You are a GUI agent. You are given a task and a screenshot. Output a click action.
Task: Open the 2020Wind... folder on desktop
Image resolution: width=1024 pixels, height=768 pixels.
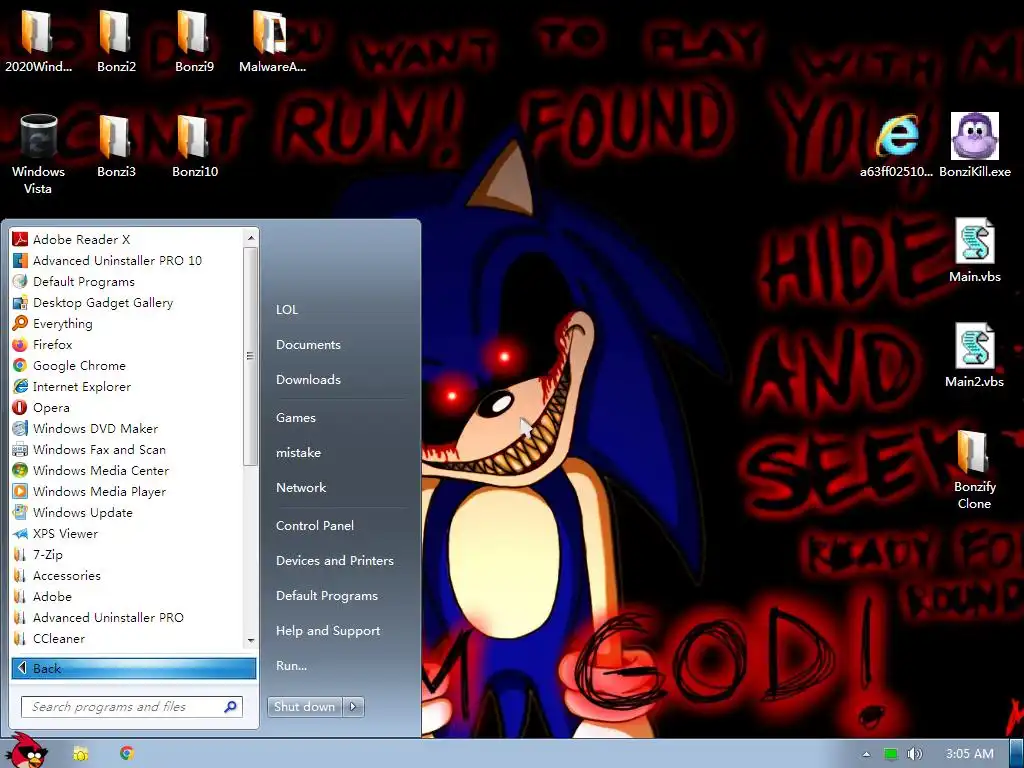(38, 39)
